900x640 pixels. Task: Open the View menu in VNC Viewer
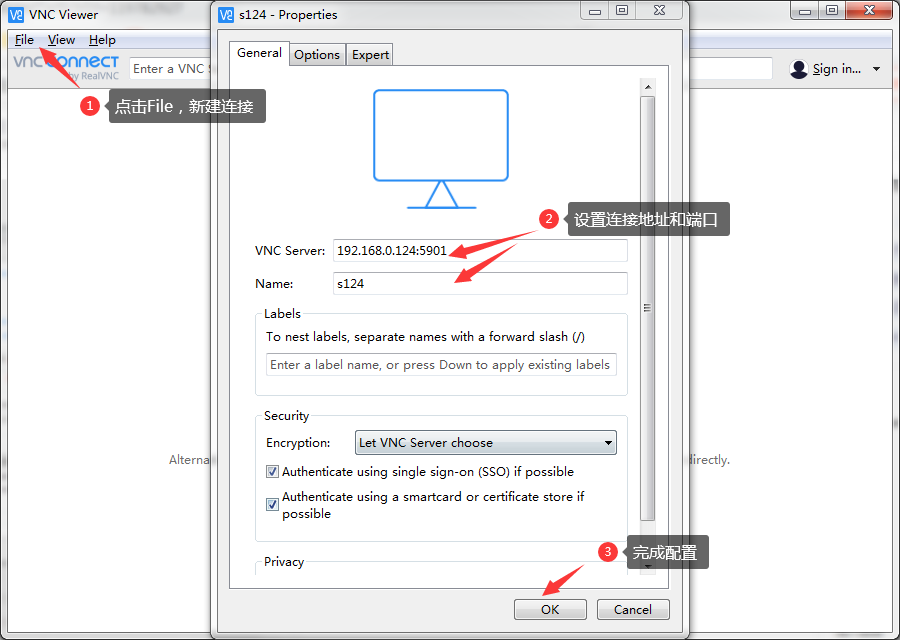pos(61,40)
